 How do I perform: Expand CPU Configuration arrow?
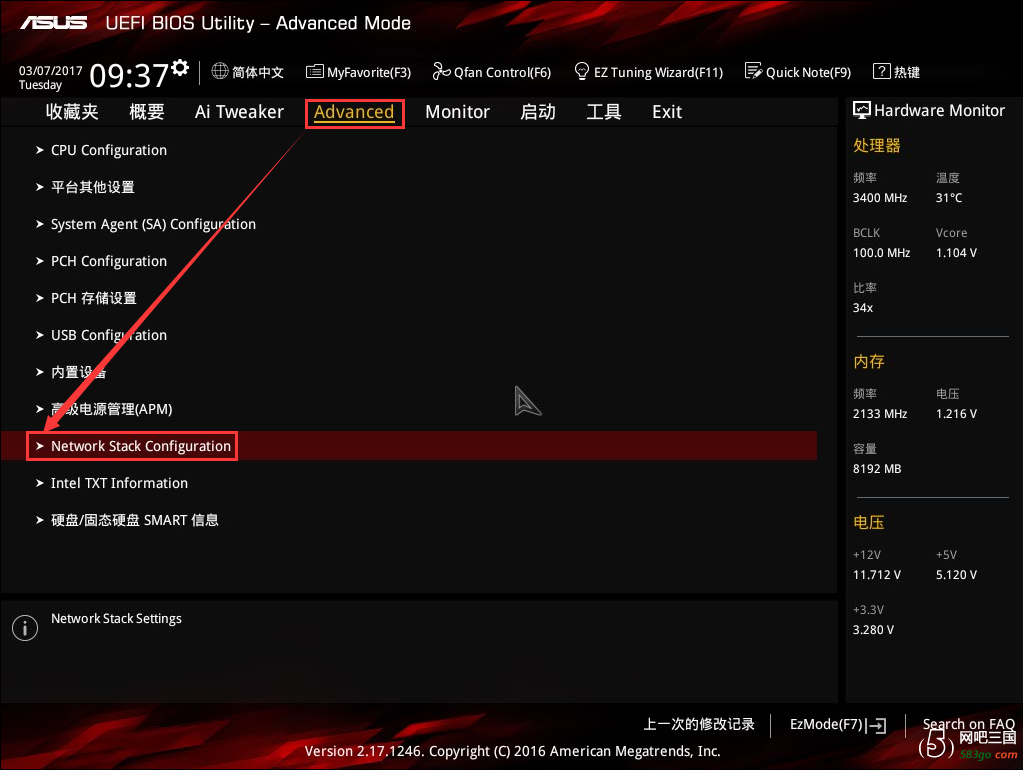pyautogui.click(x=40, y=150)
